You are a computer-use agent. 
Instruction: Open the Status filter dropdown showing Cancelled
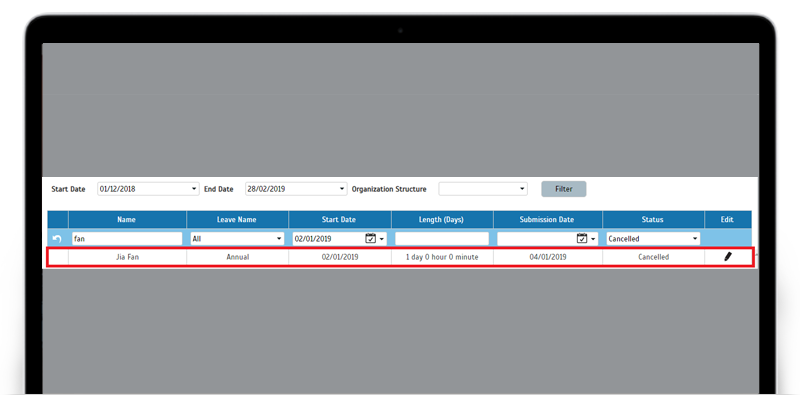pyautogui.click(x=653, y=238)
